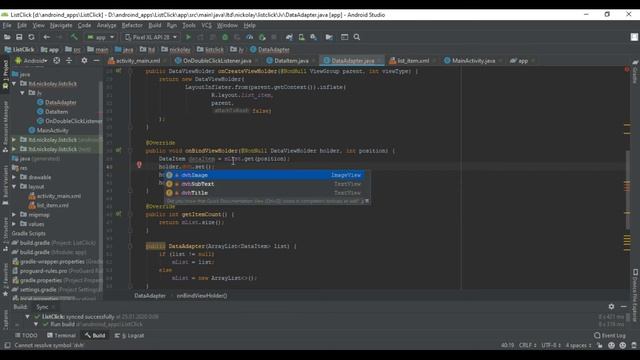Select the app run configuration dropdown
640x360 pixels.
[x=100, y=37]
